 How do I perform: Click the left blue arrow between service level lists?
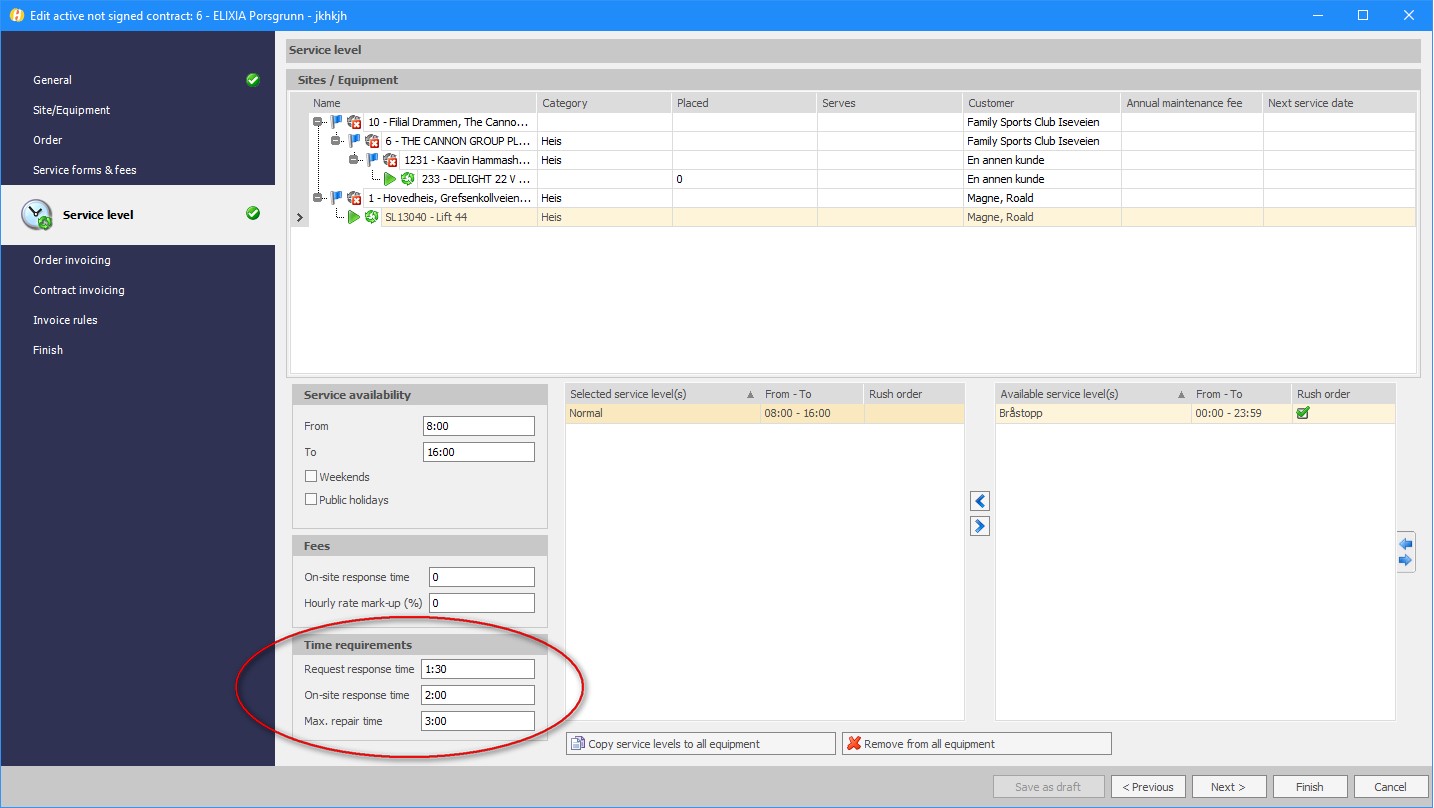[x=980, y=501]
